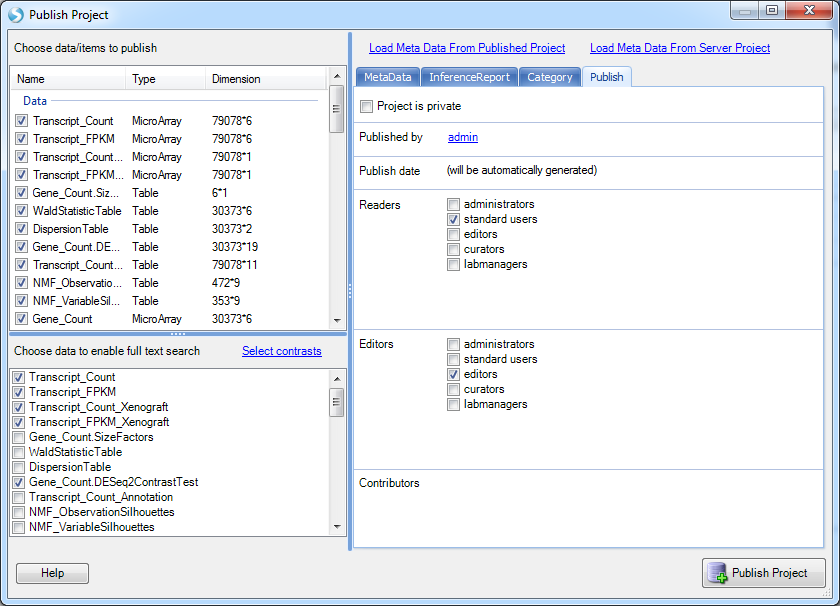Select the dimension cell reading 6*1

click(220, 193)
